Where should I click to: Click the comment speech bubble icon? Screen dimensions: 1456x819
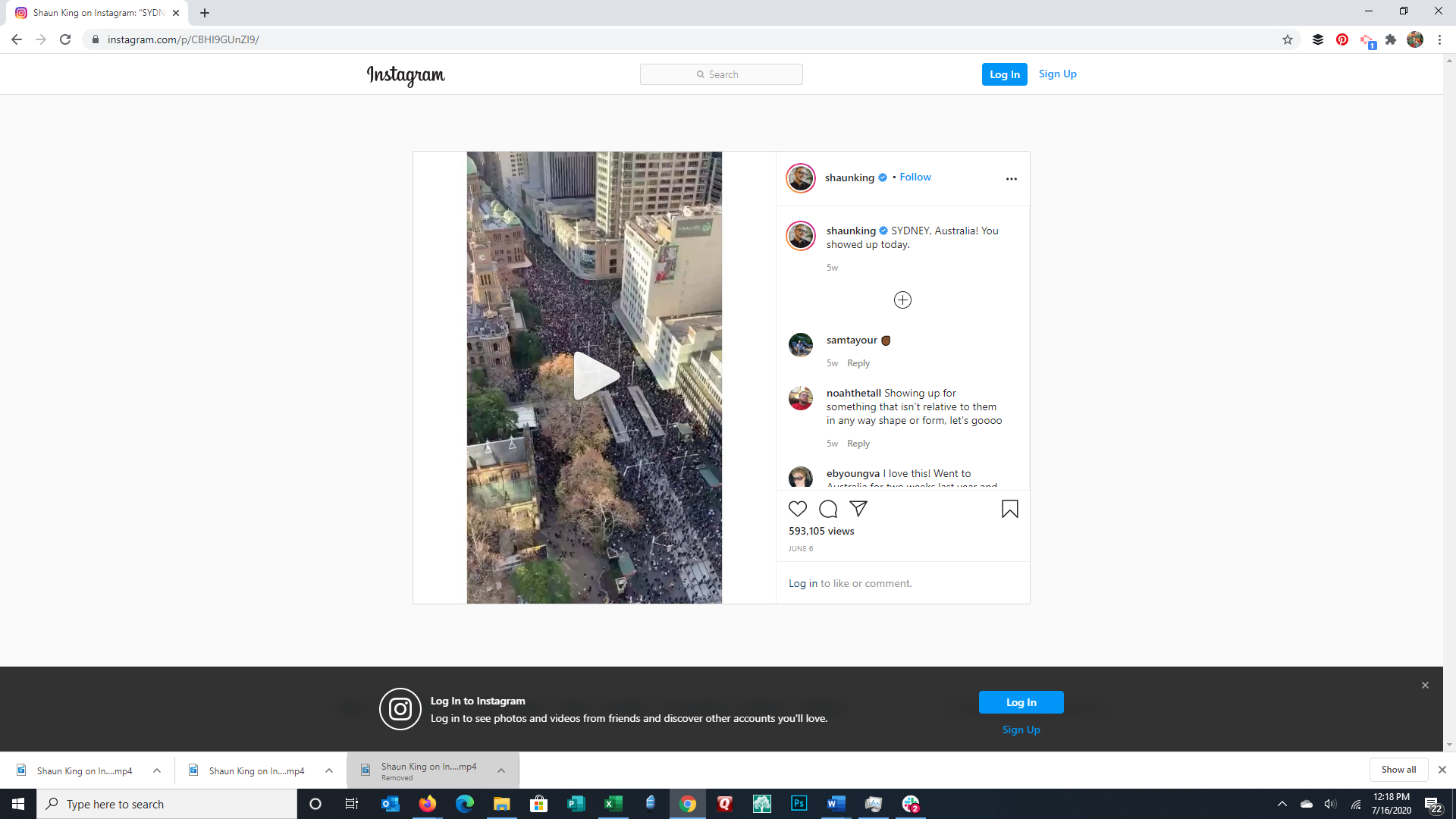pos(828,509)
